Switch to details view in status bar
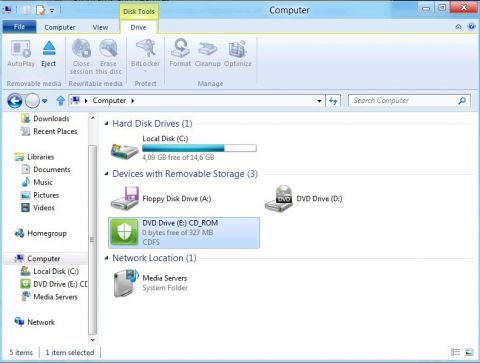Viewport: 480px width, 363px height. [455, 352]
